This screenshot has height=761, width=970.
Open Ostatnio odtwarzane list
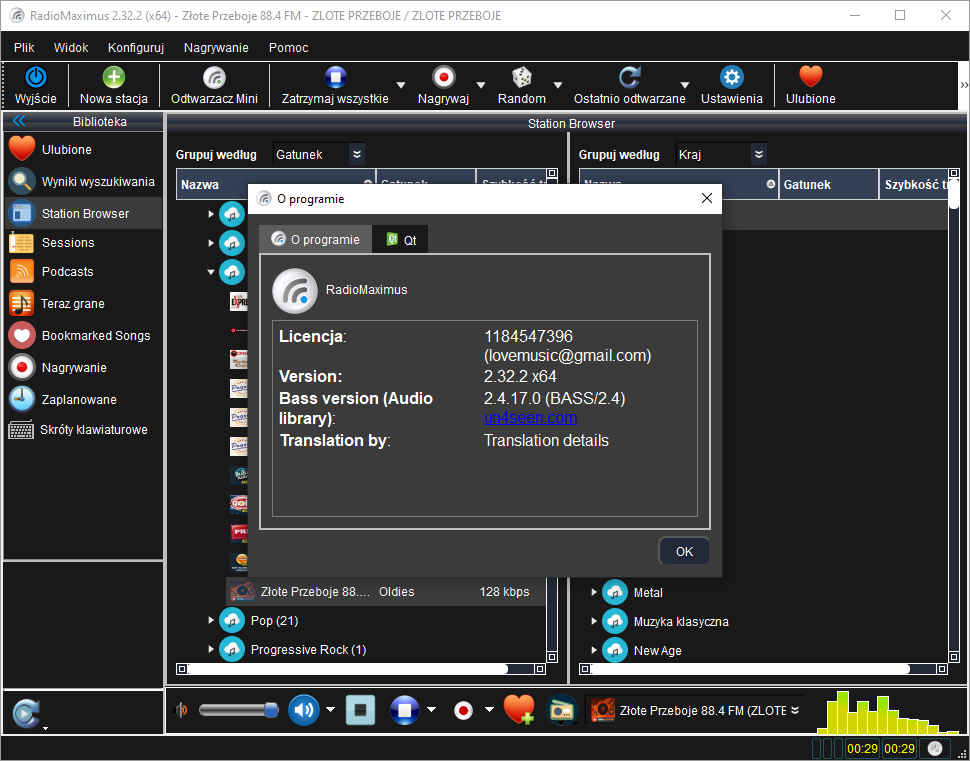click(630, 85)
